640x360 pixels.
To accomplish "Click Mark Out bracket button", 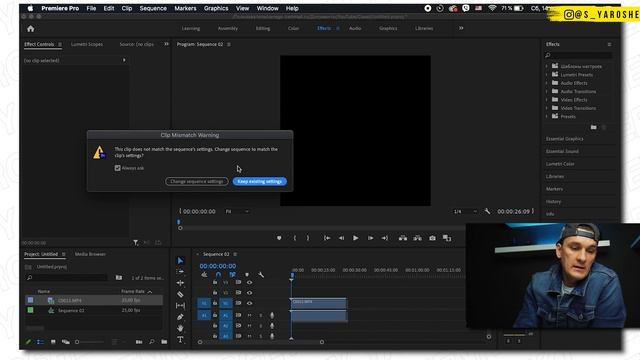I will point(308,238).
